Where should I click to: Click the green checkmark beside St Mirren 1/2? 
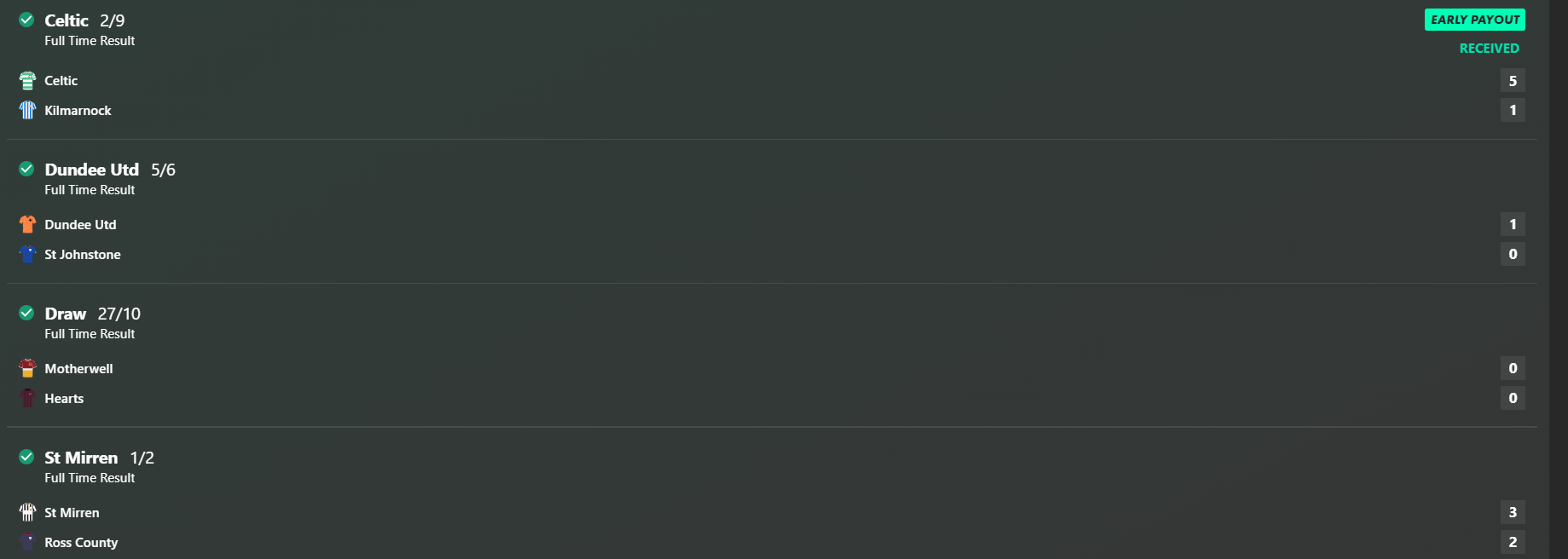(x=26, y=457)
